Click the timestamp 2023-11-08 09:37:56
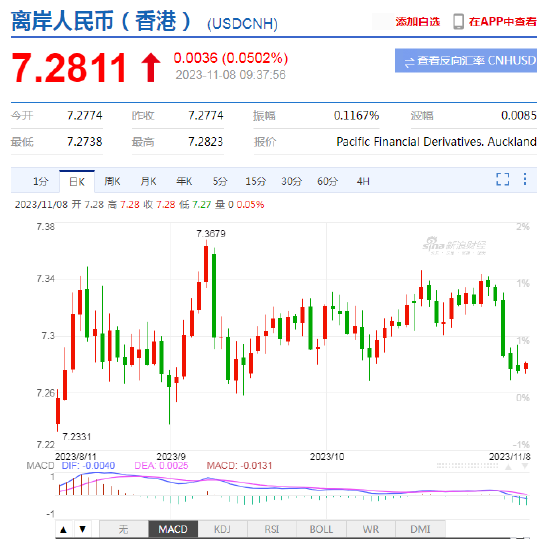The image size is (550, 539). point(230,75)
